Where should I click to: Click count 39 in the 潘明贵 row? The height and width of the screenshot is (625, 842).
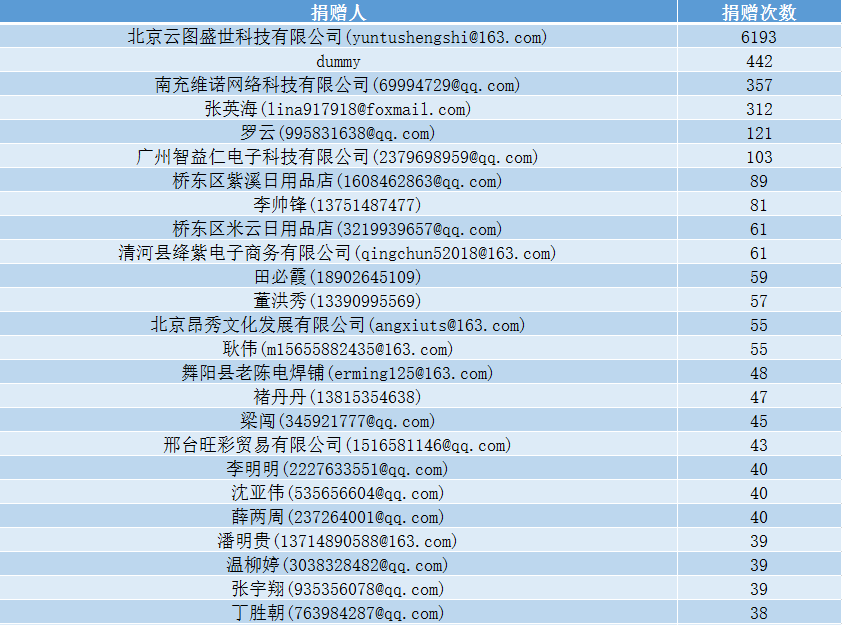pyautogui.click(x=759, y=541)
